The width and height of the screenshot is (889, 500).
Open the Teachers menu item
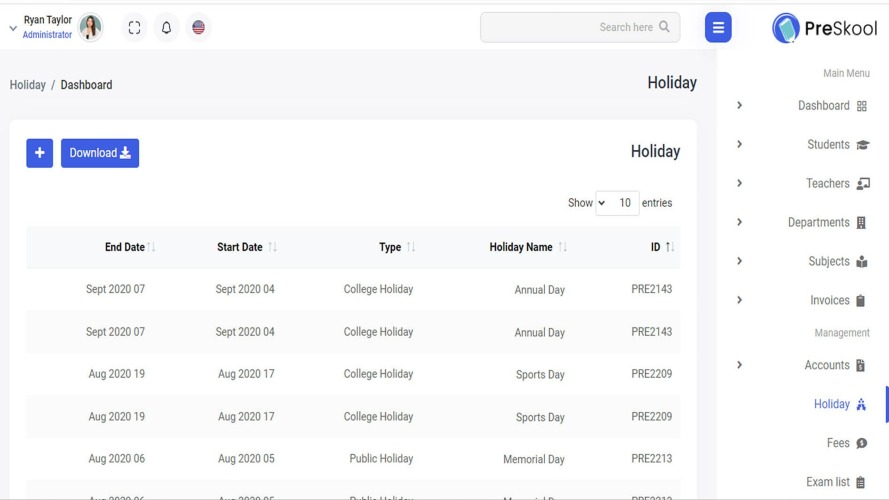pyautogui.click(x=828, y=184)
